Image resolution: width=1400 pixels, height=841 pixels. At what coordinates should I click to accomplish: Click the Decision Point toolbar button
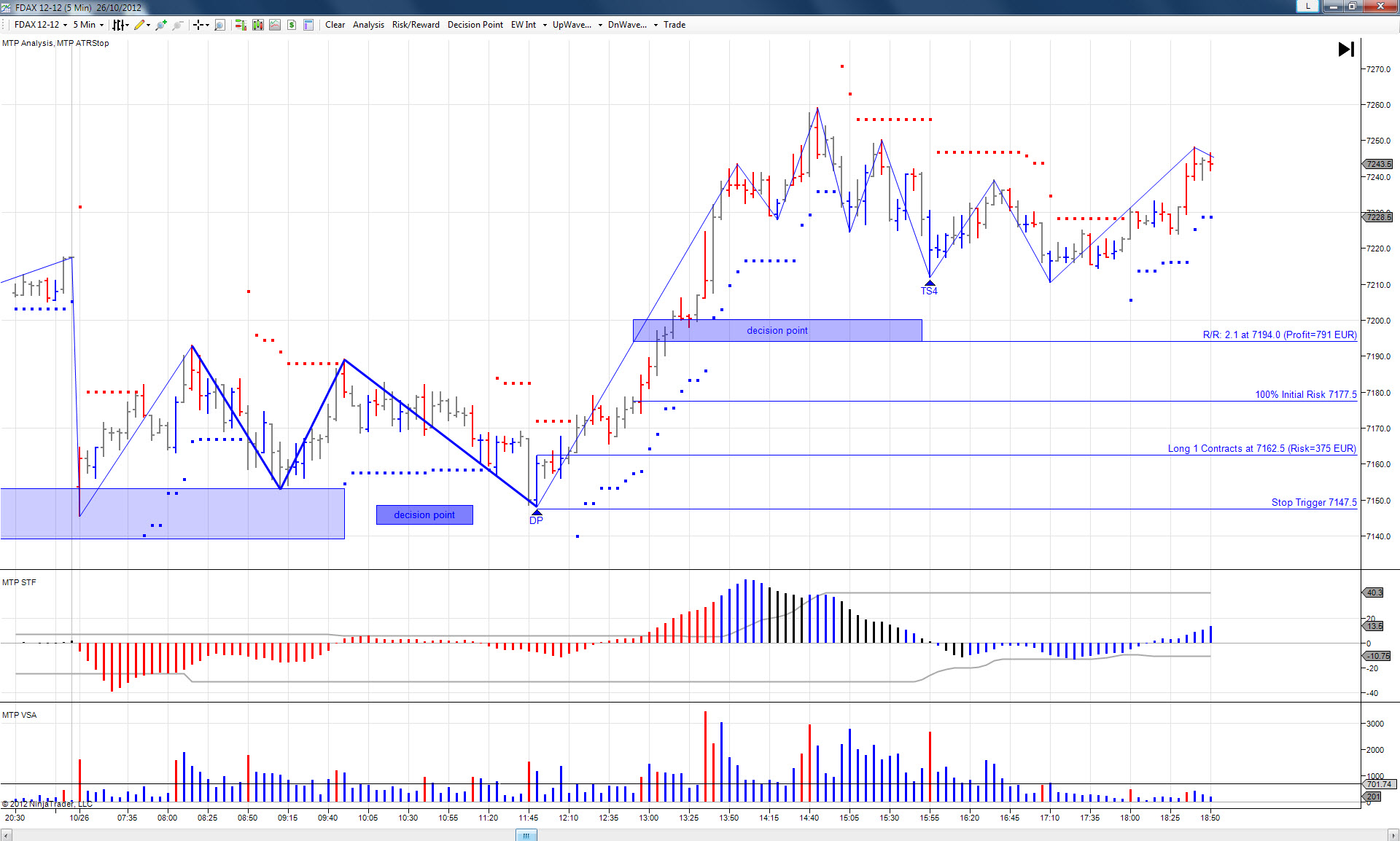475,25
